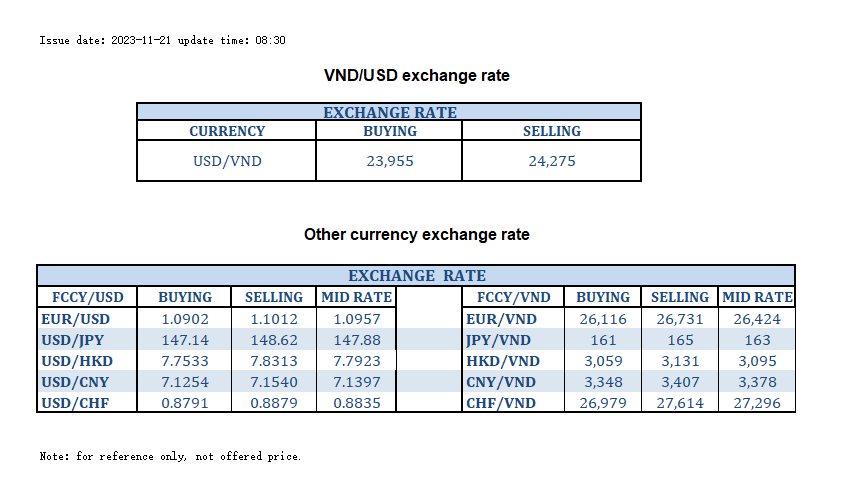842x491 pixels.
Task: Click the USD/JPY mid rate 147.88
Action: tap(356, 340)
